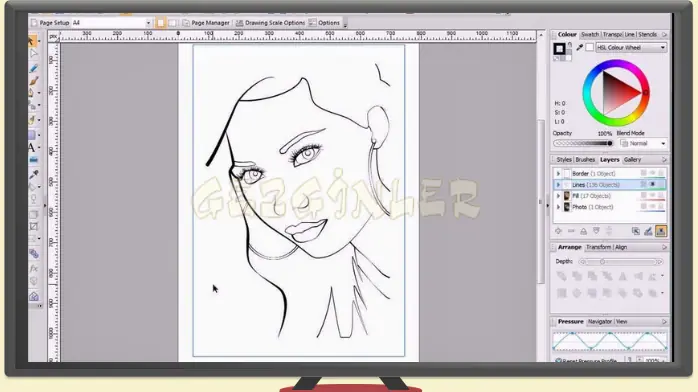Viewport: 698px width, 392px height.
Task: Click the Options button in the top toolbar
Action: [x=324, y=23]
